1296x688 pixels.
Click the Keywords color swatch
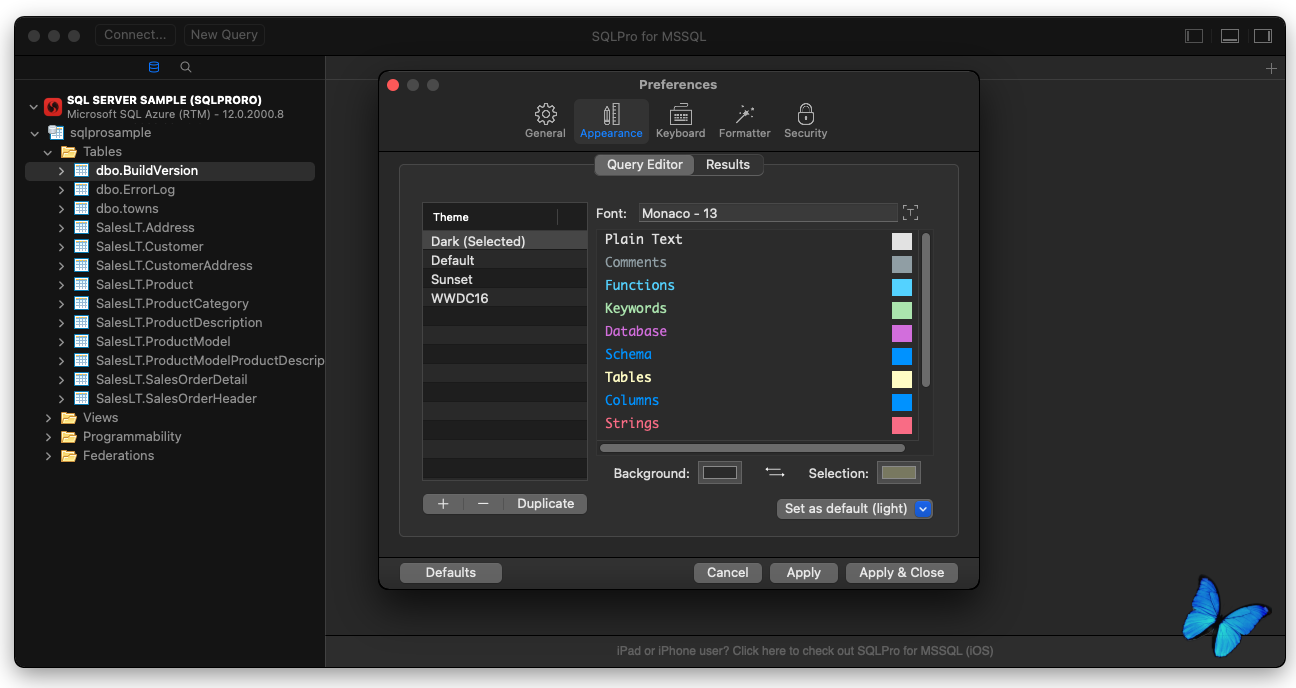tap(902, 310)
